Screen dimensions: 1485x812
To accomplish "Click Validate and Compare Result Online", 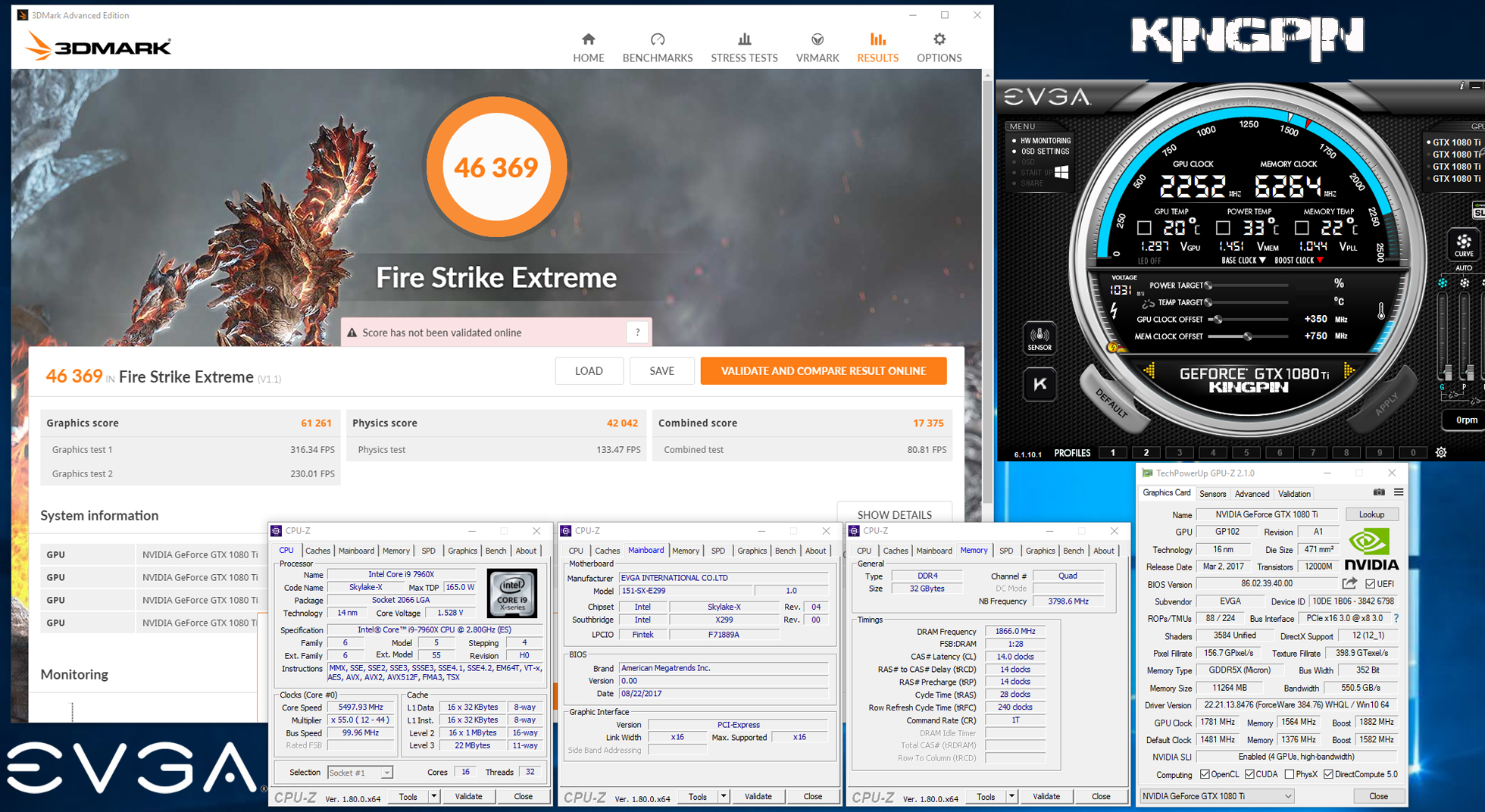I will [x=824, y=370].
